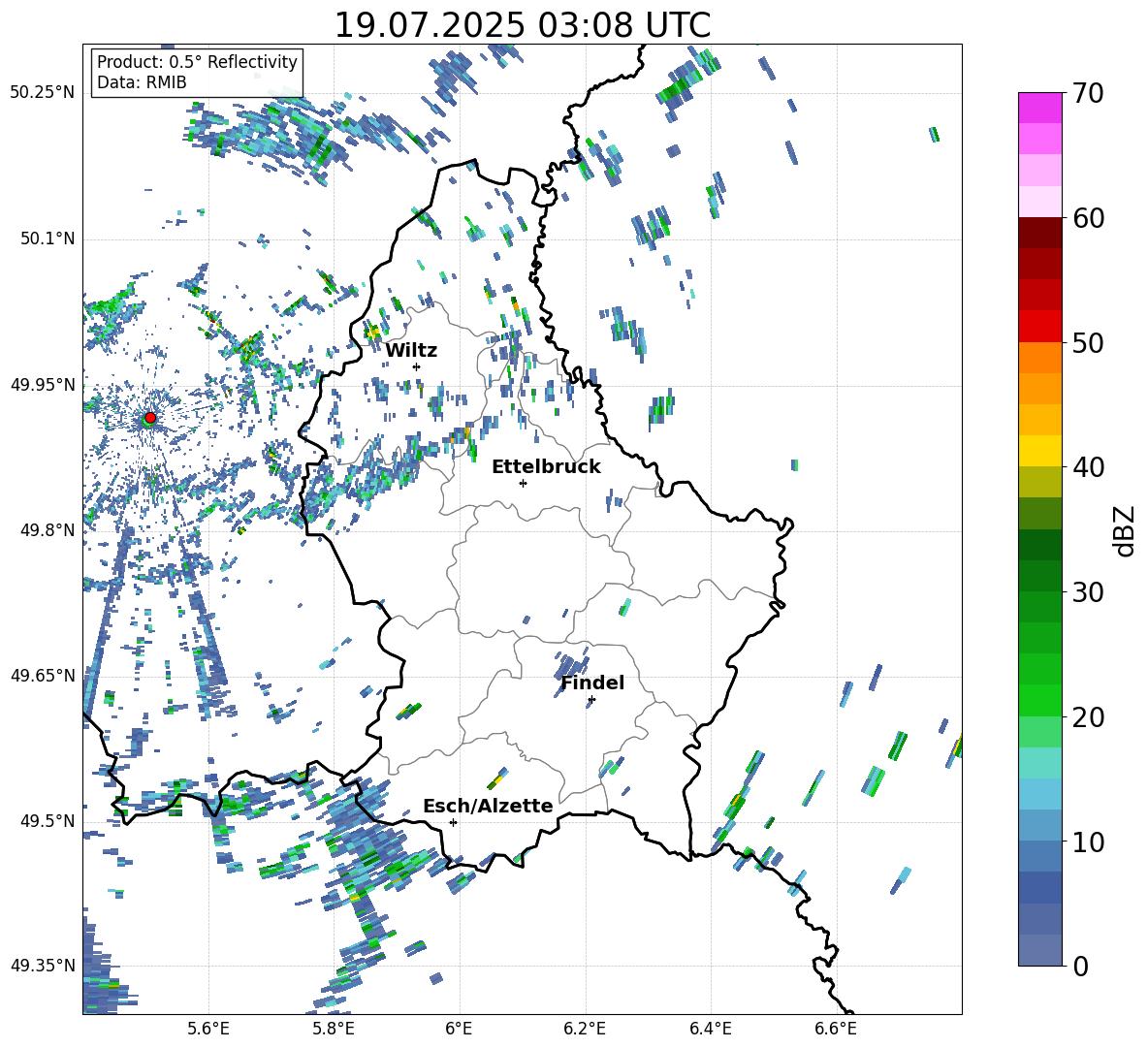Viewport: 1148px width, 1048px height.
Task: Pick the orange swatch just below 50
Action: (1039, 357)
